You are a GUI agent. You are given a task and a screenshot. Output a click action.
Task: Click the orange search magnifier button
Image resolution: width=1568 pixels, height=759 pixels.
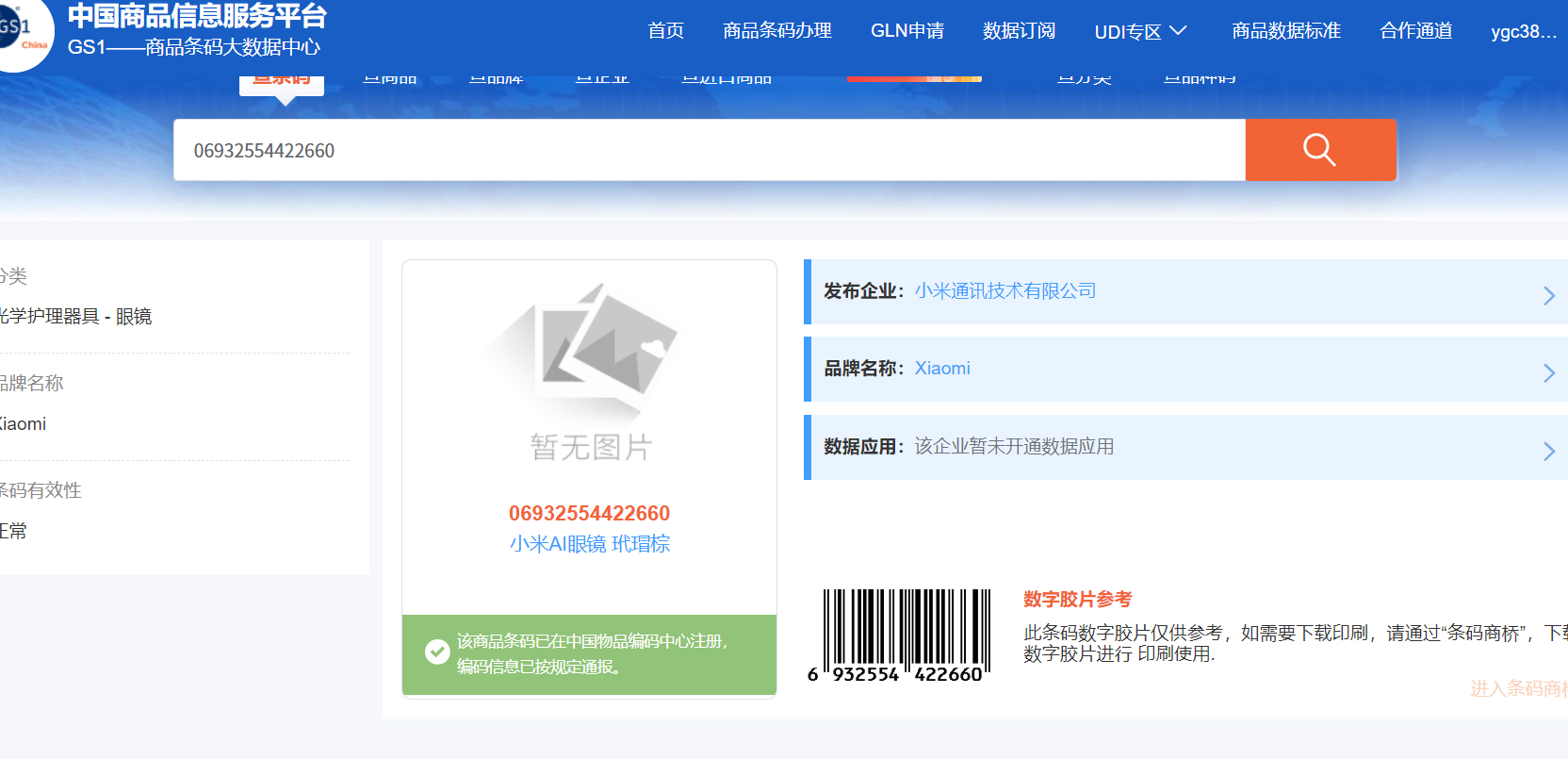1320,150
